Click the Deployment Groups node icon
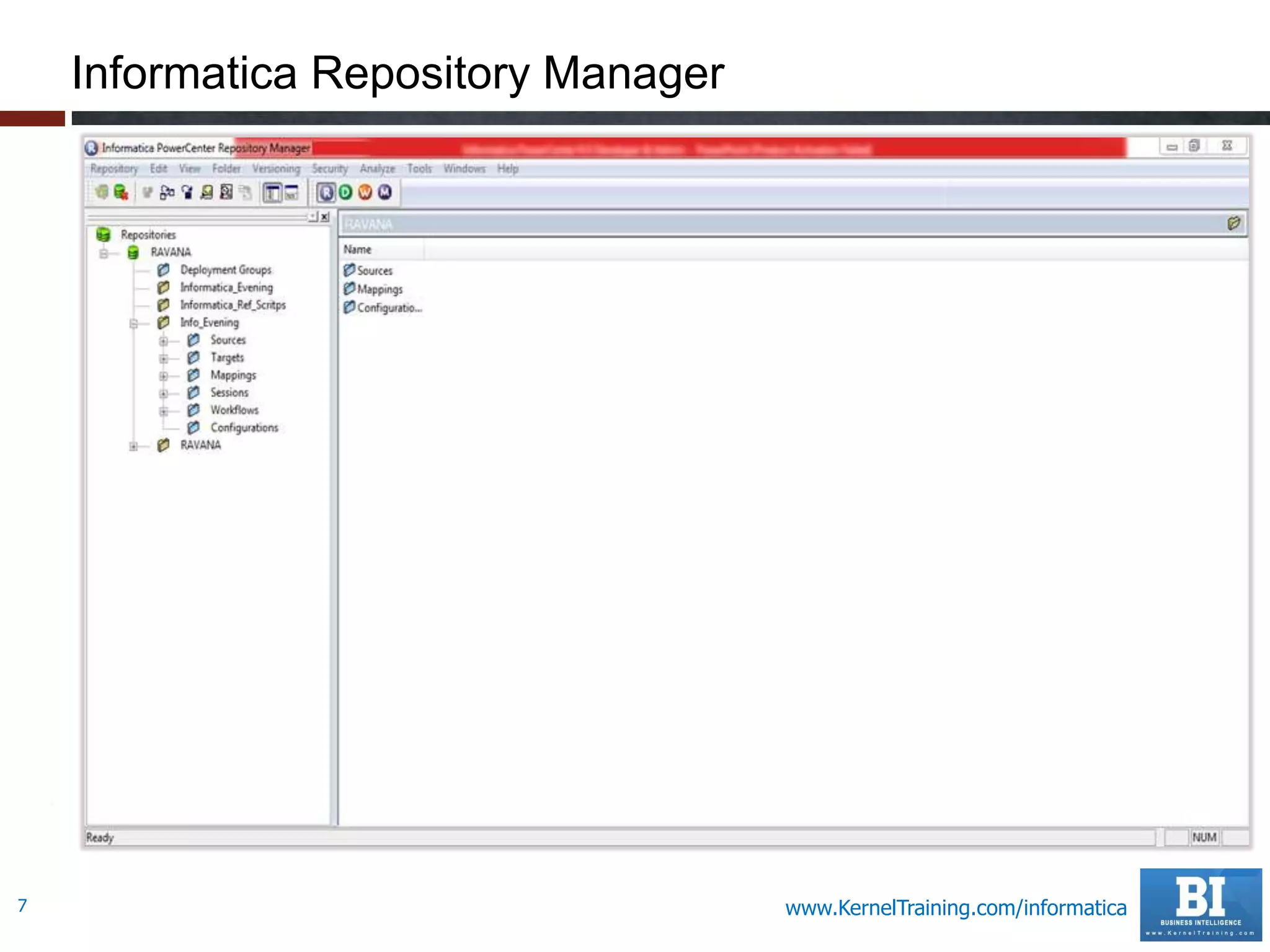 click(x=163, y=270)
